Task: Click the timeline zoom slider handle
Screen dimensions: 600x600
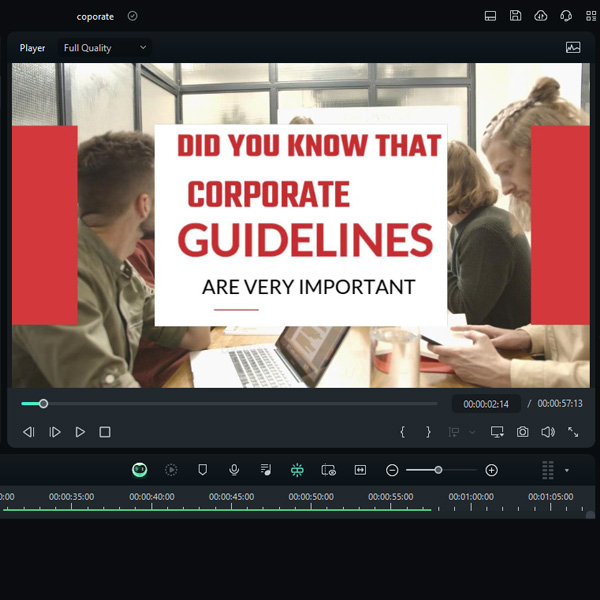Action: point(438,470)
